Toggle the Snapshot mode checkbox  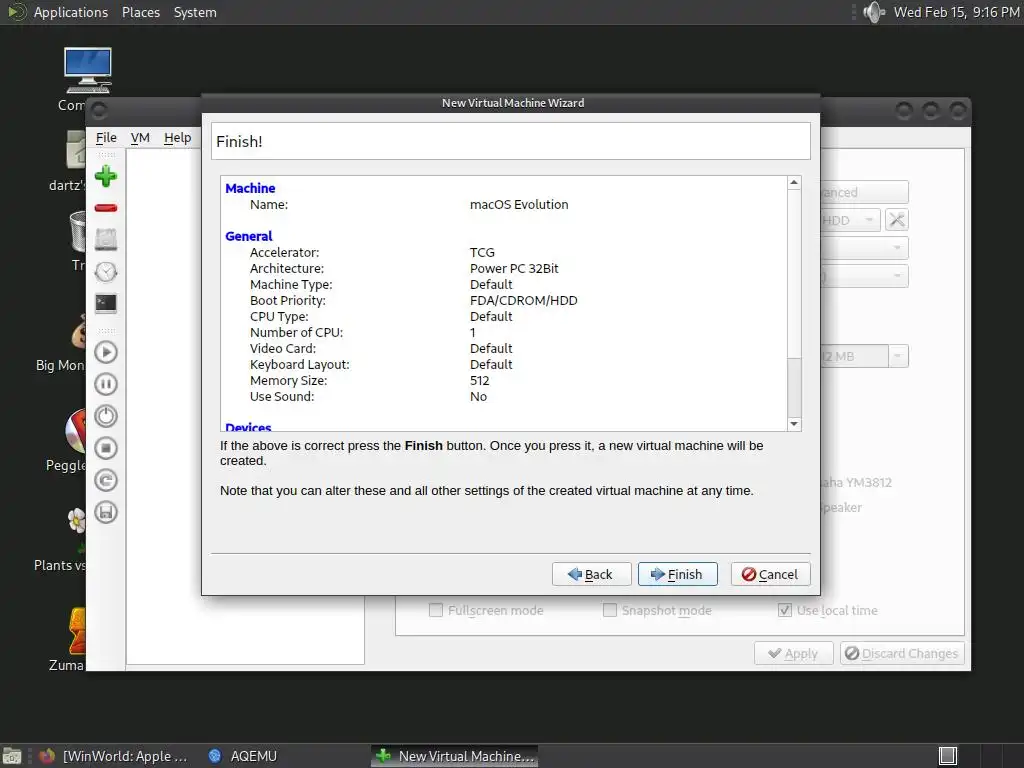coord(610,610)
